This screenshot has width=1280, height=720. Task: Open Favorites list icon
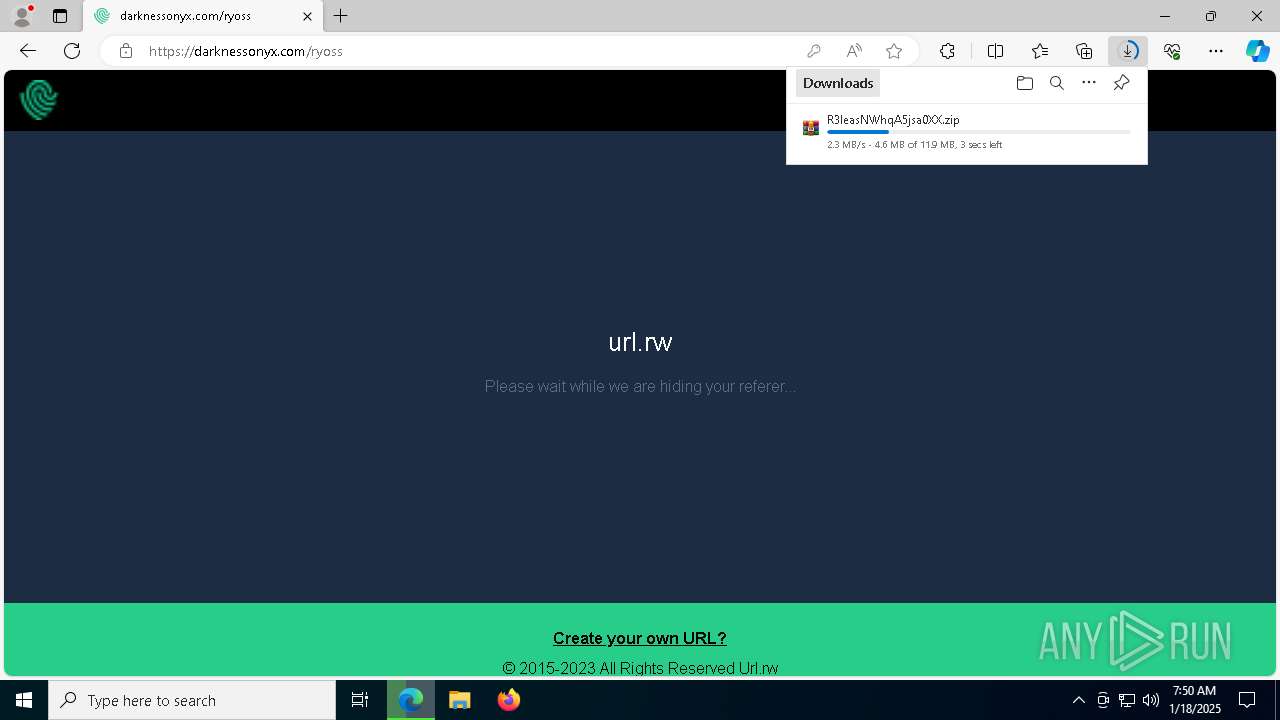click(x=1040, y=51)
